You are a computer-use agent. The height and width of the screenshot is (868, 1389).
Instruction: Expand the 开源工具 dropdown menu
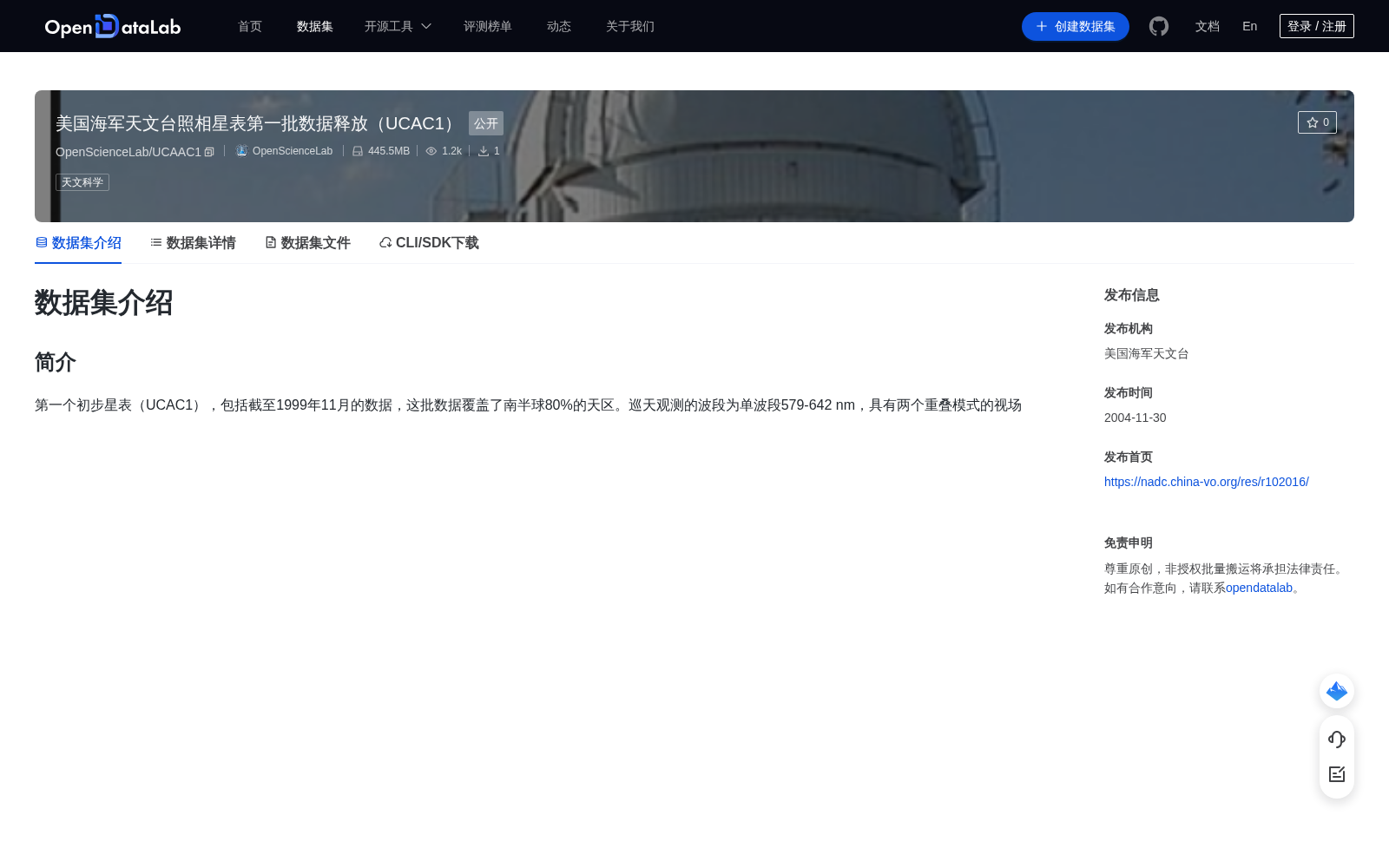point(398,26)
